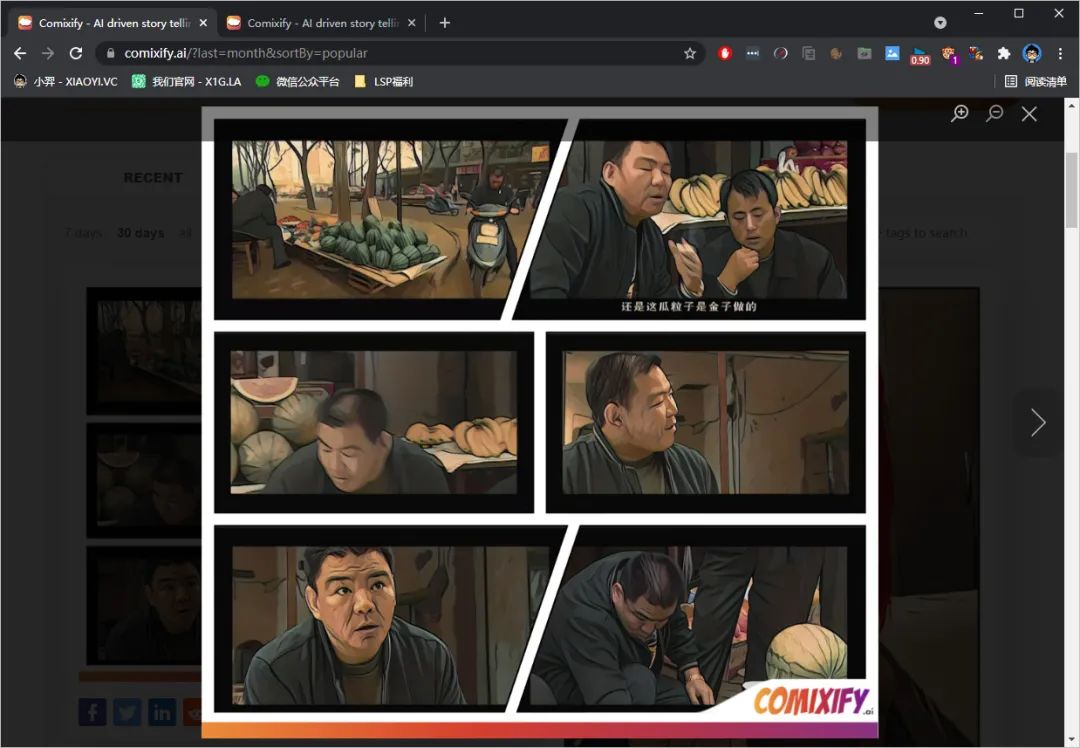Open the LSP福利 bookmark folder
1080x748 pixels.
[384, 81]
